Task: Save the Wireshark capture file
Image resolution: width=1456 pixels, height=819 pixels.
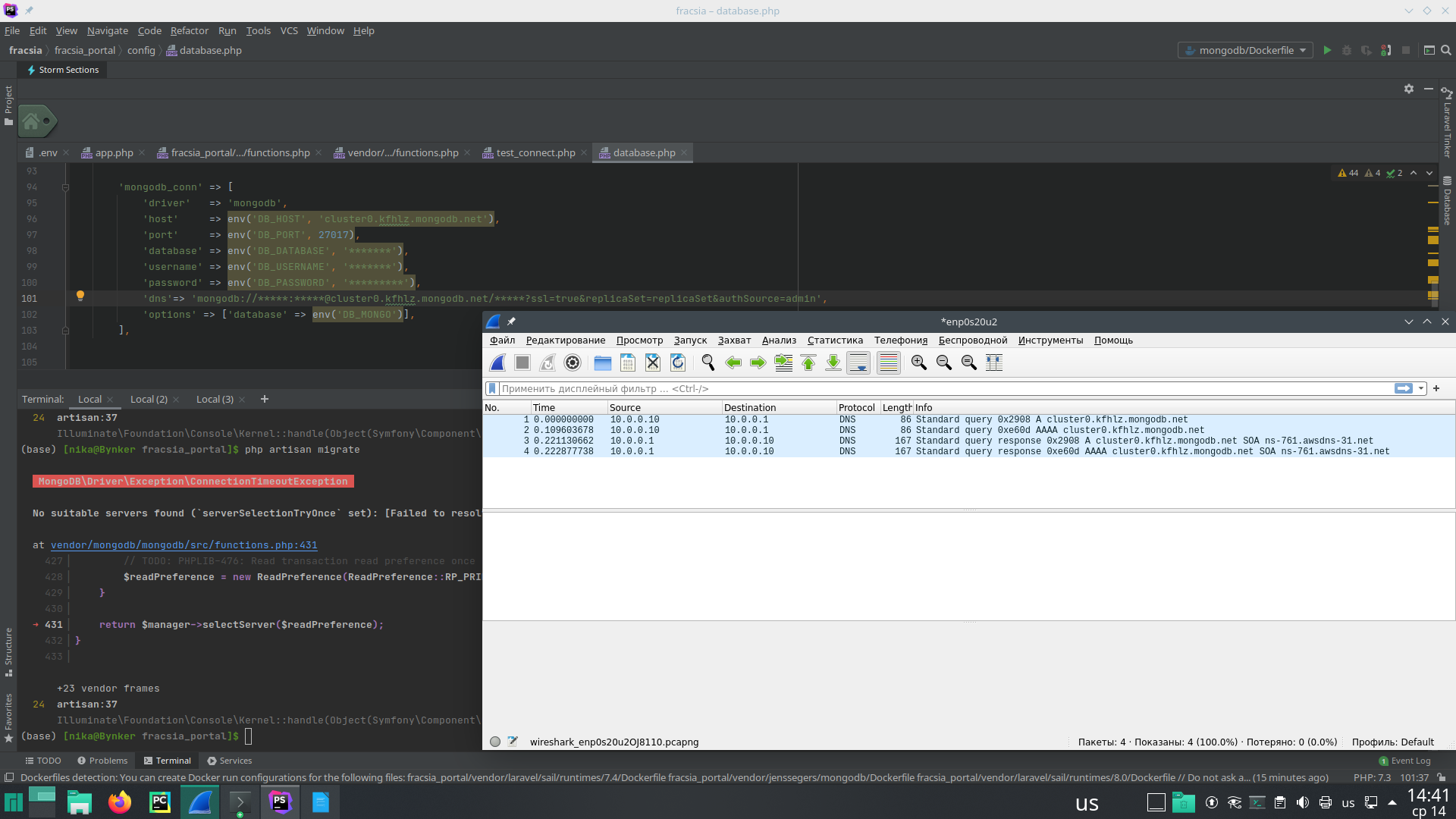Action: [x=628, y=363]
